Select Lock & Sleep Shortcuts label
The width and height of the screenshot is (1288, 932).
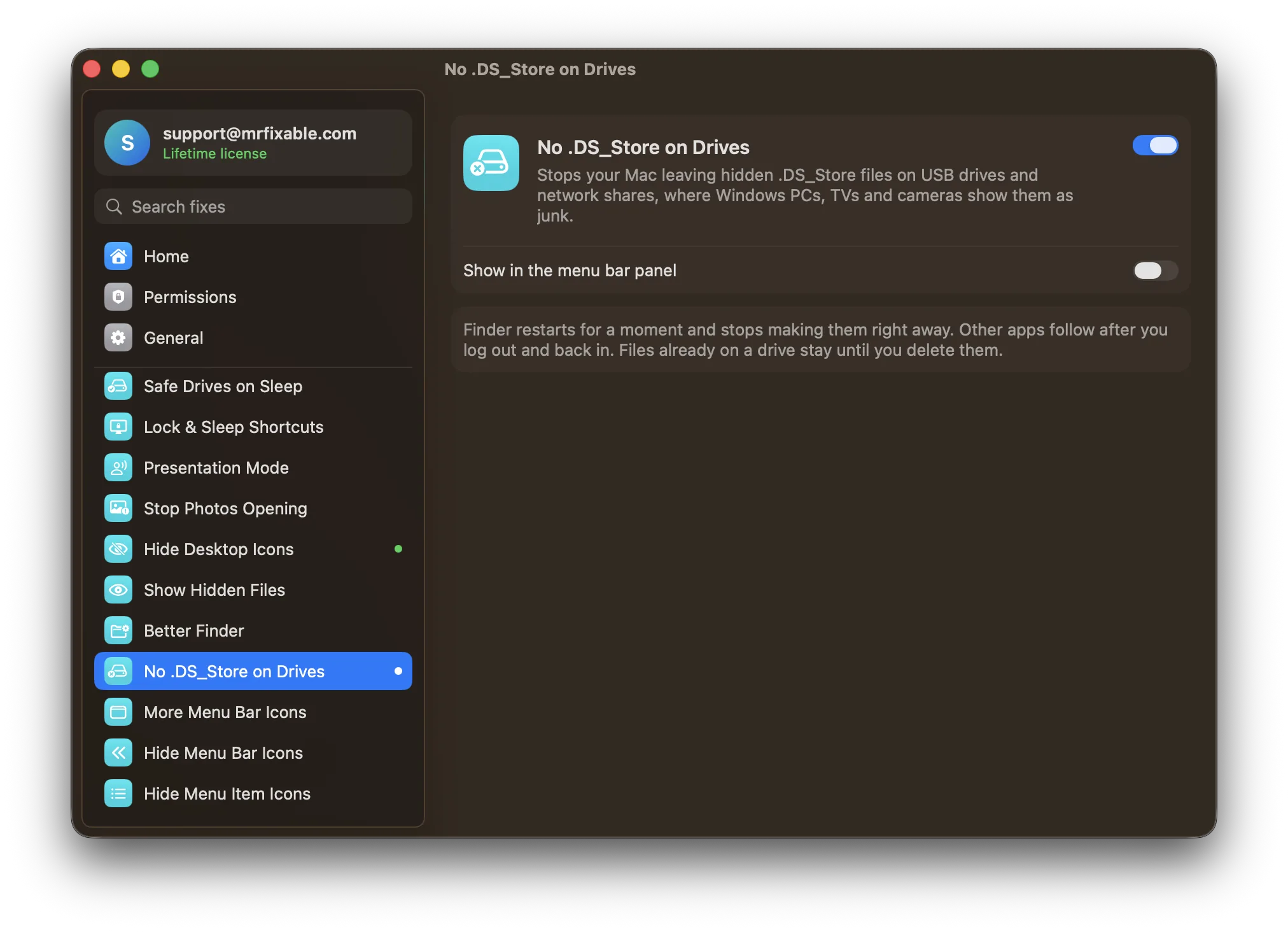[x=234, y=427]
